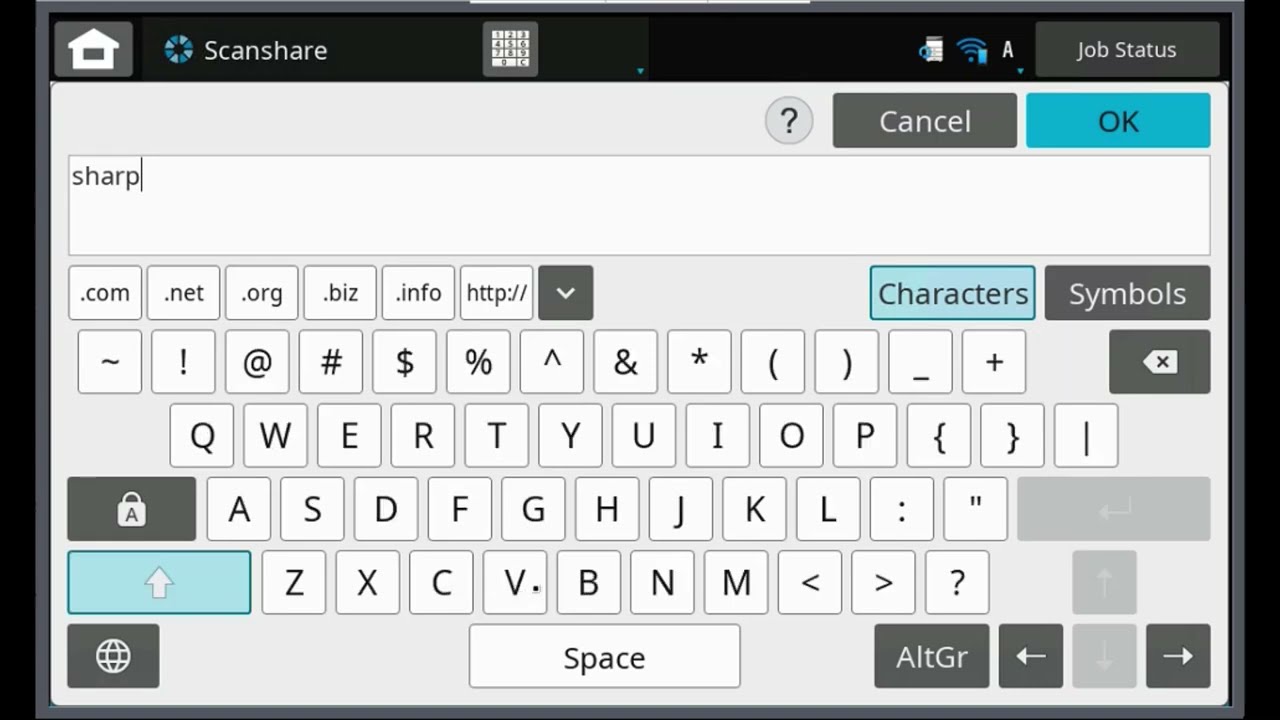Check the wireless network status icon
Screen dimensions: 1280x720
tap(971, 50)
